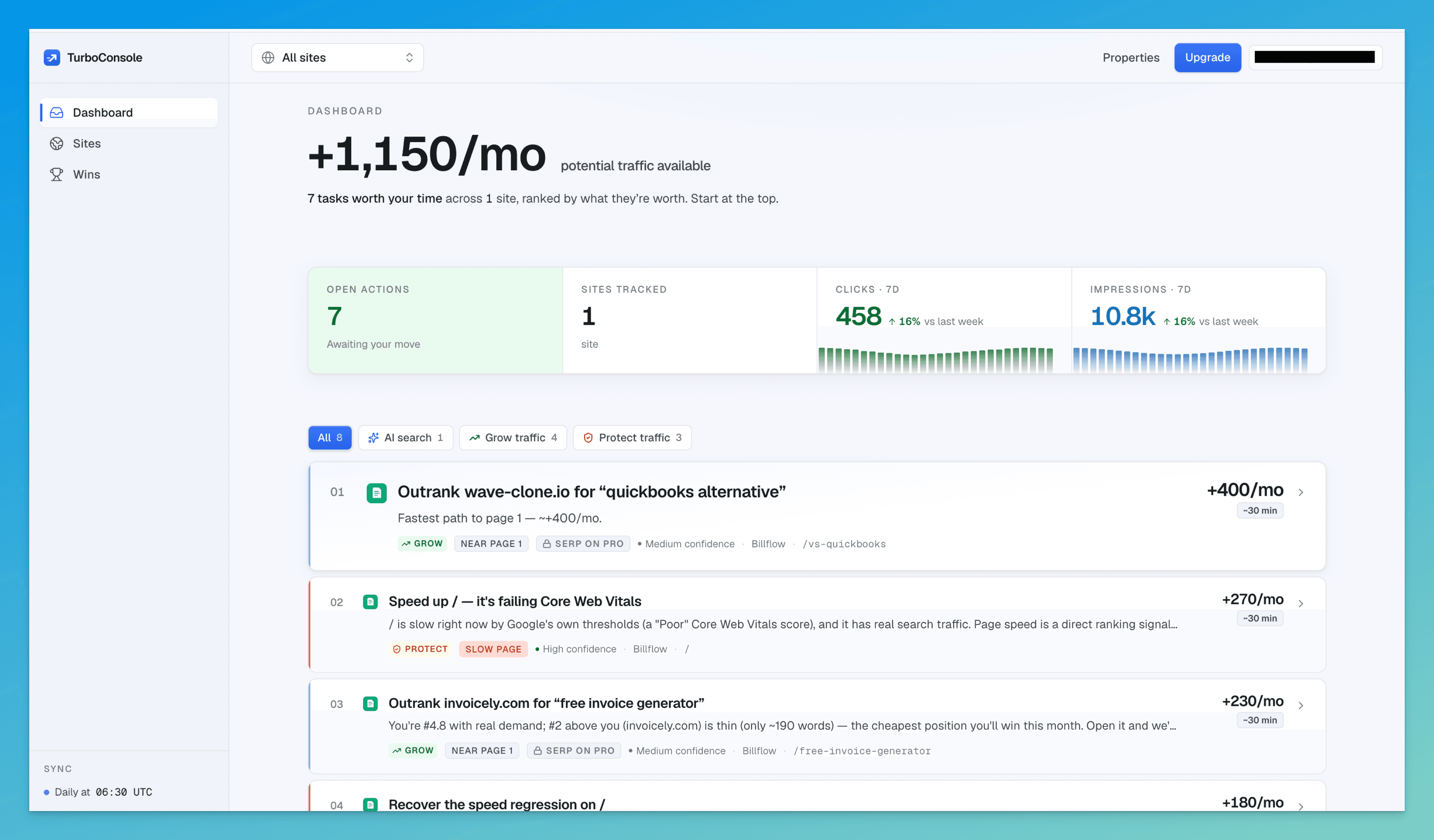Expand task 01 with its right chevron
This screenshot has height=840, width=1434.
[x=1301, y=492]
